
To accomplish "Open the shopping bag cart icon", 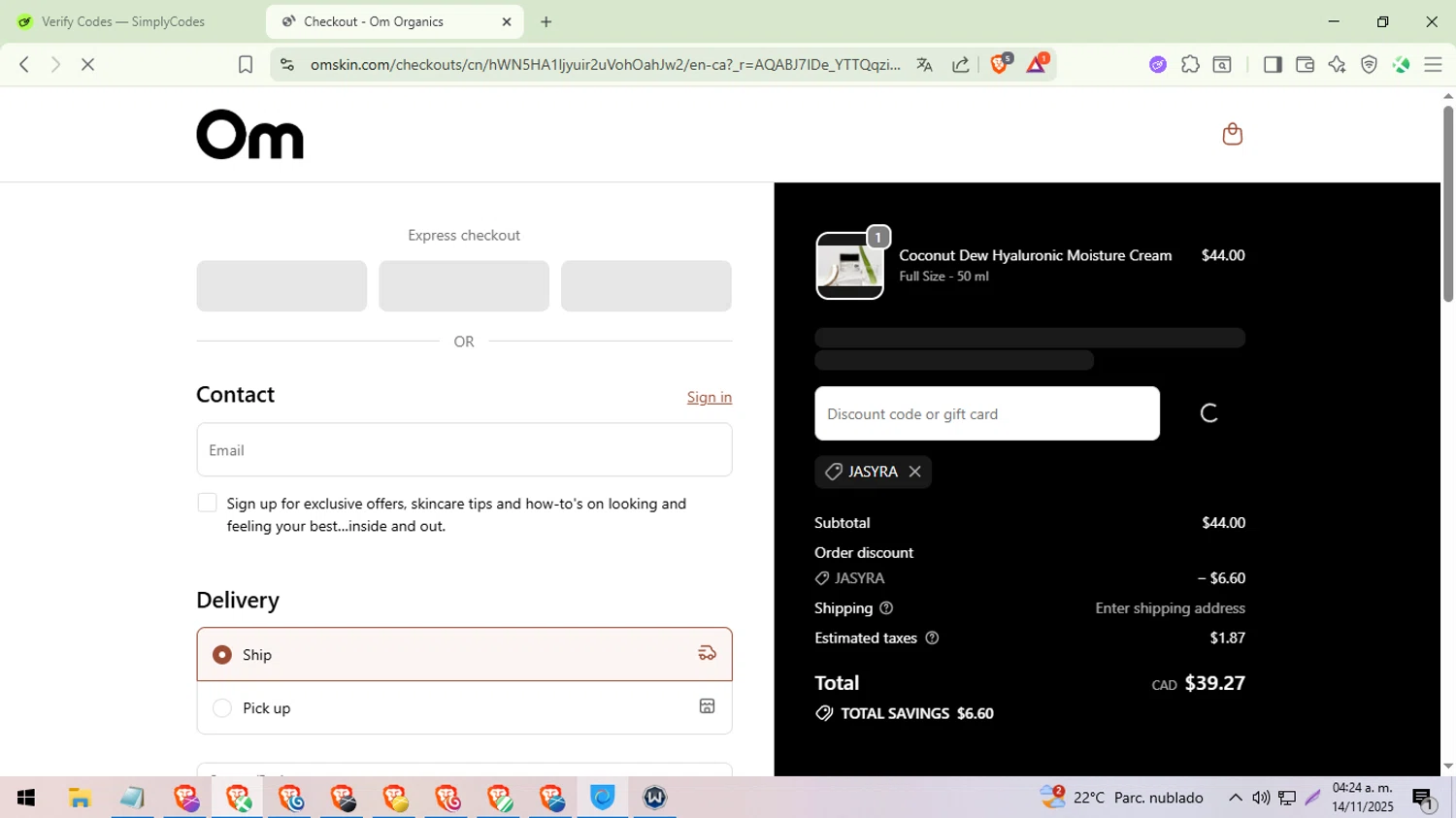I will pyautogui.click(x=1232, y=134).
